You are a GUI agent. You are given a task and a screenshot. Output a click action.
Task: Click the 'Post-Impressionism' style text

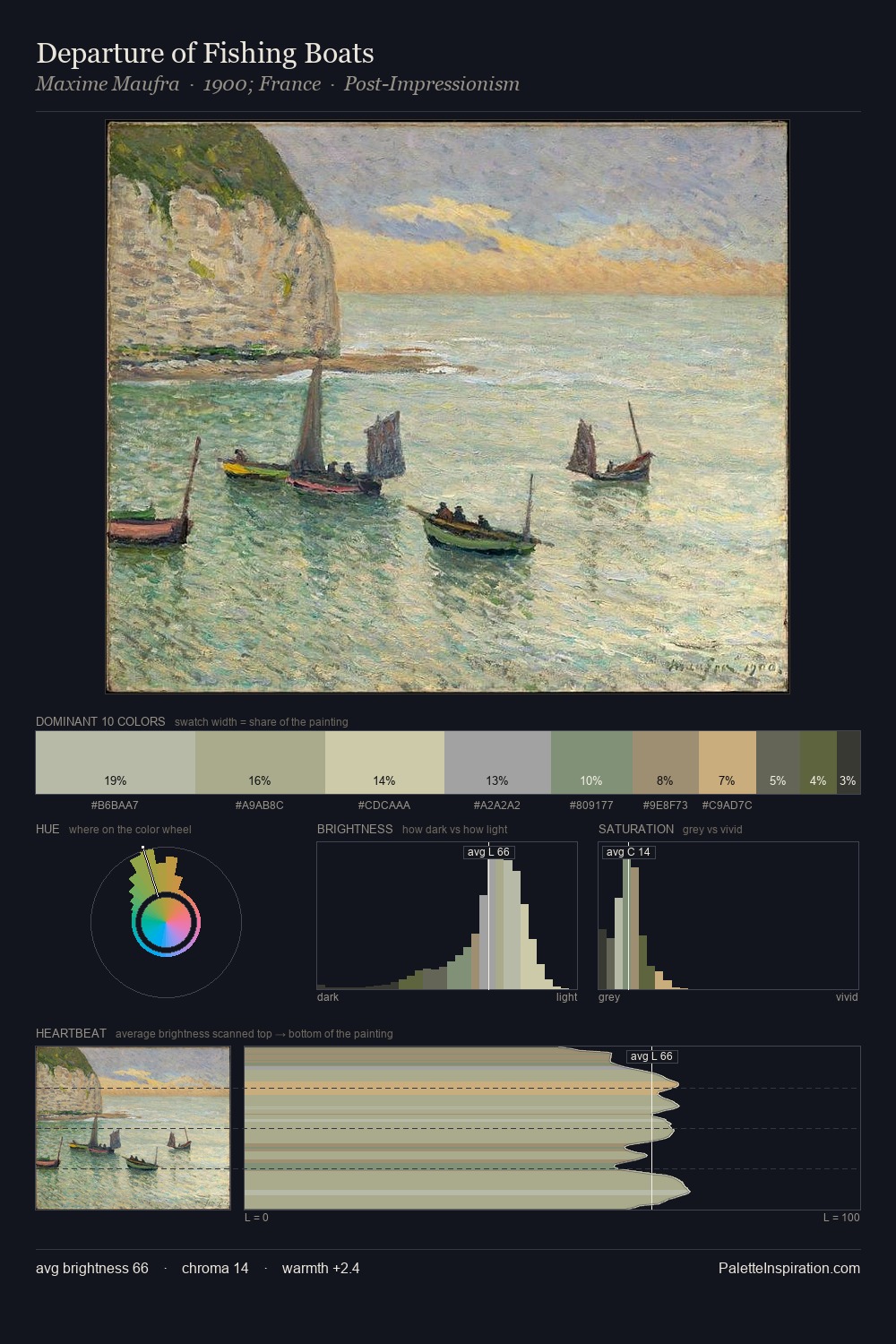pos(432,84)
